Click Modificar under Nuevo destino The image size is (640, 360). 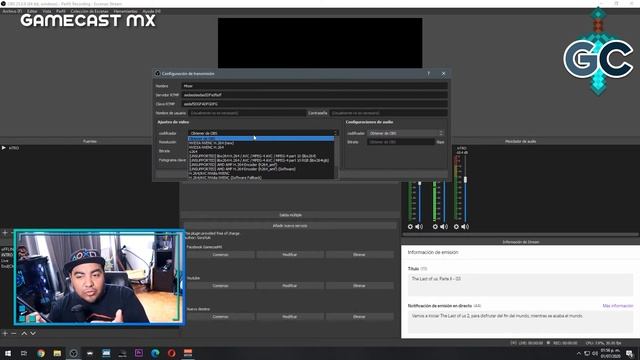click(290, 317)
